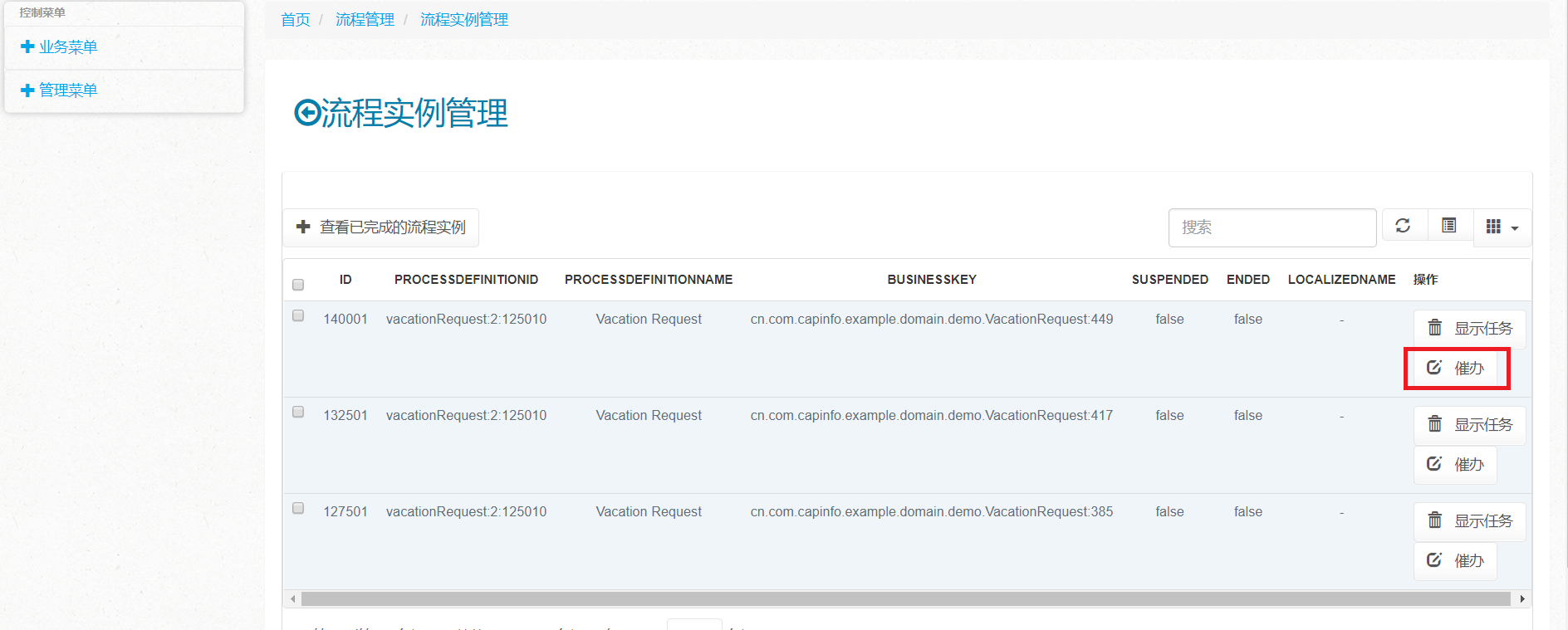Expand the 业务菜单 sidebar menu
The width and height of the screenshot is (1568, 630).
59,47
